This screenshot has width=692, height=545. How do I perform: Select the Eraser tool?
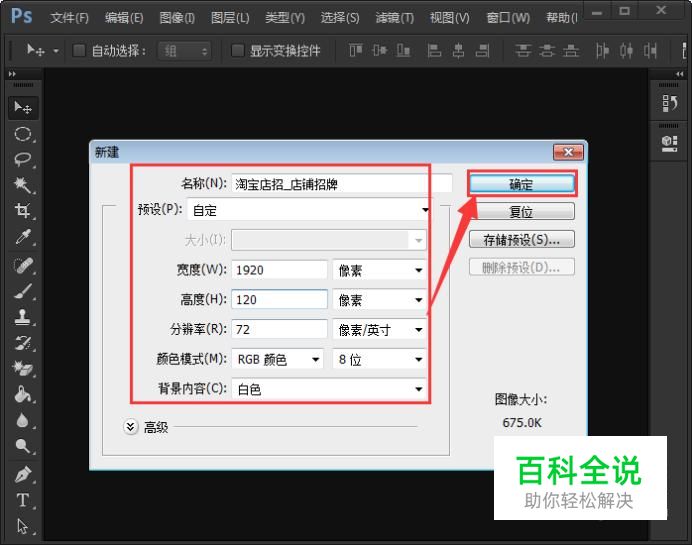pyautogui.click(x=23, y=368)
